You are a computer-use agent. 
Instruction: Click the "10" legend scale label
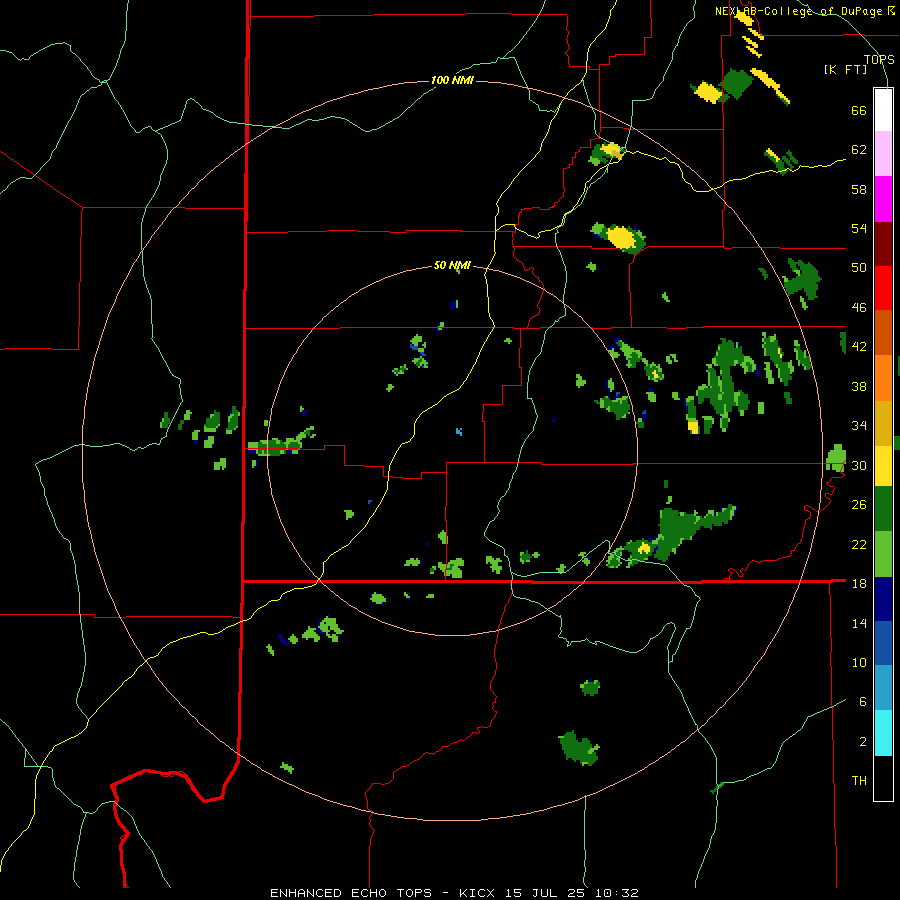pos(859,663)
